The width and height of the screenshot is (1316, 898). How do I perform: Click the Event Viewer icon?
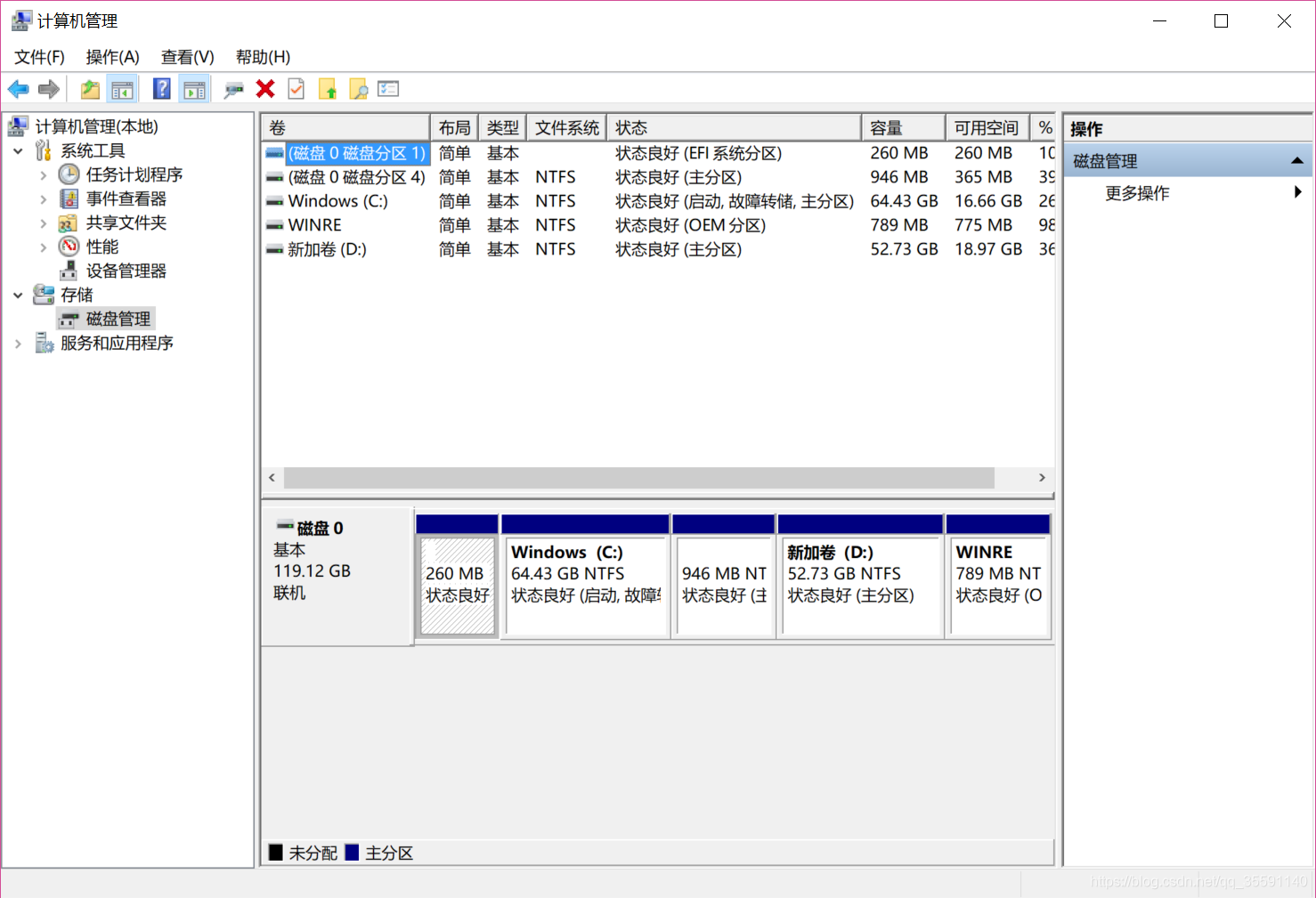(x=69, y=198)
